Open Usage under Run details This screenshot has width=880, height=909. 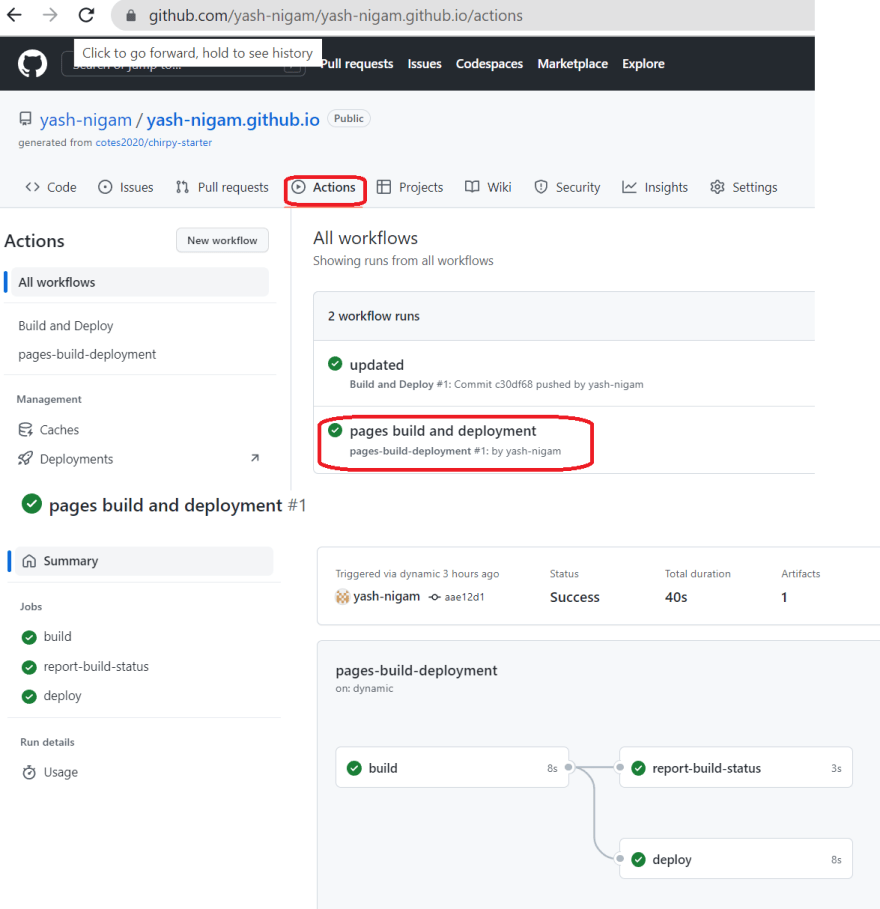60,772
